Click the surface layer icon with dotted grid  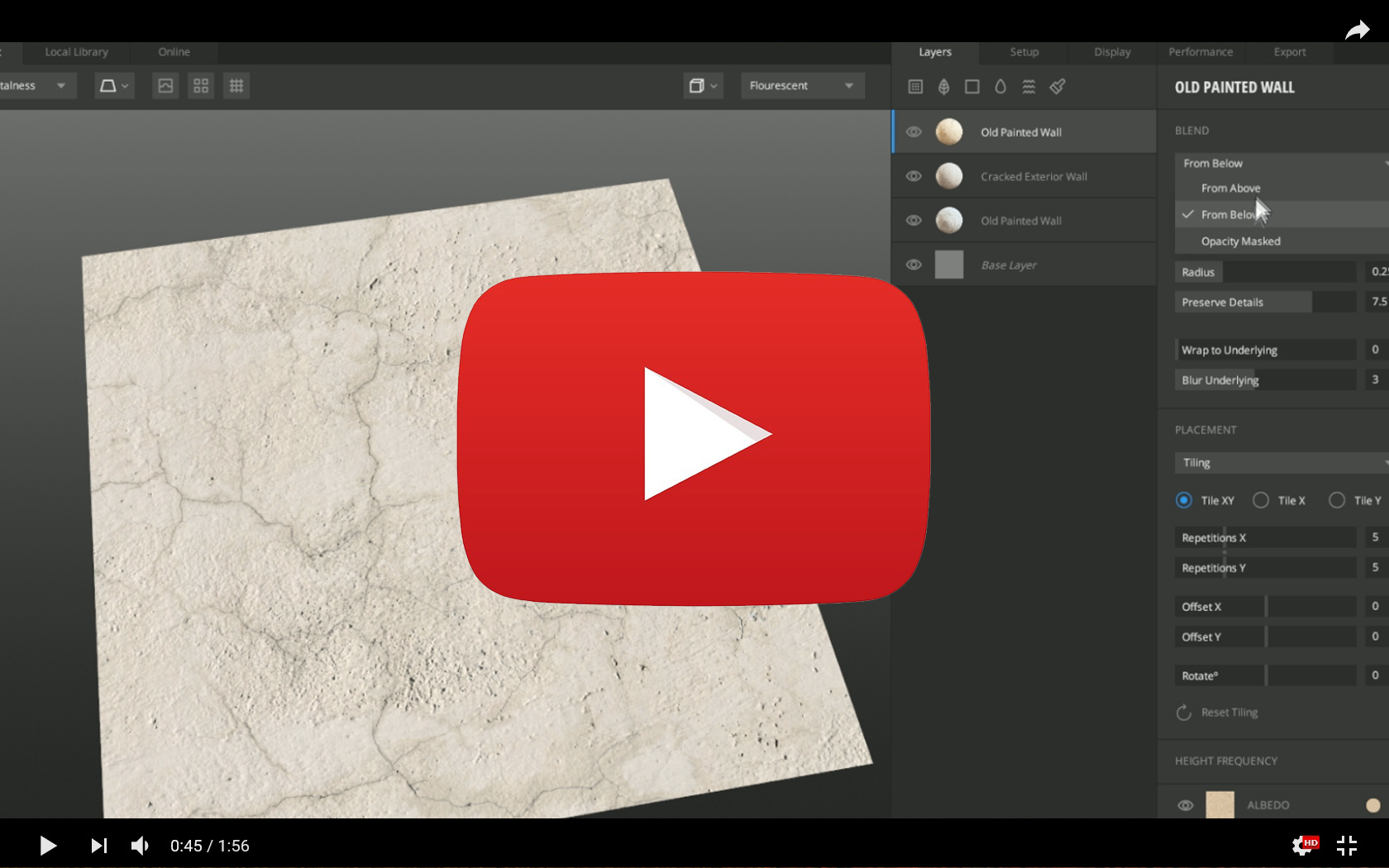tap(915, 87)
